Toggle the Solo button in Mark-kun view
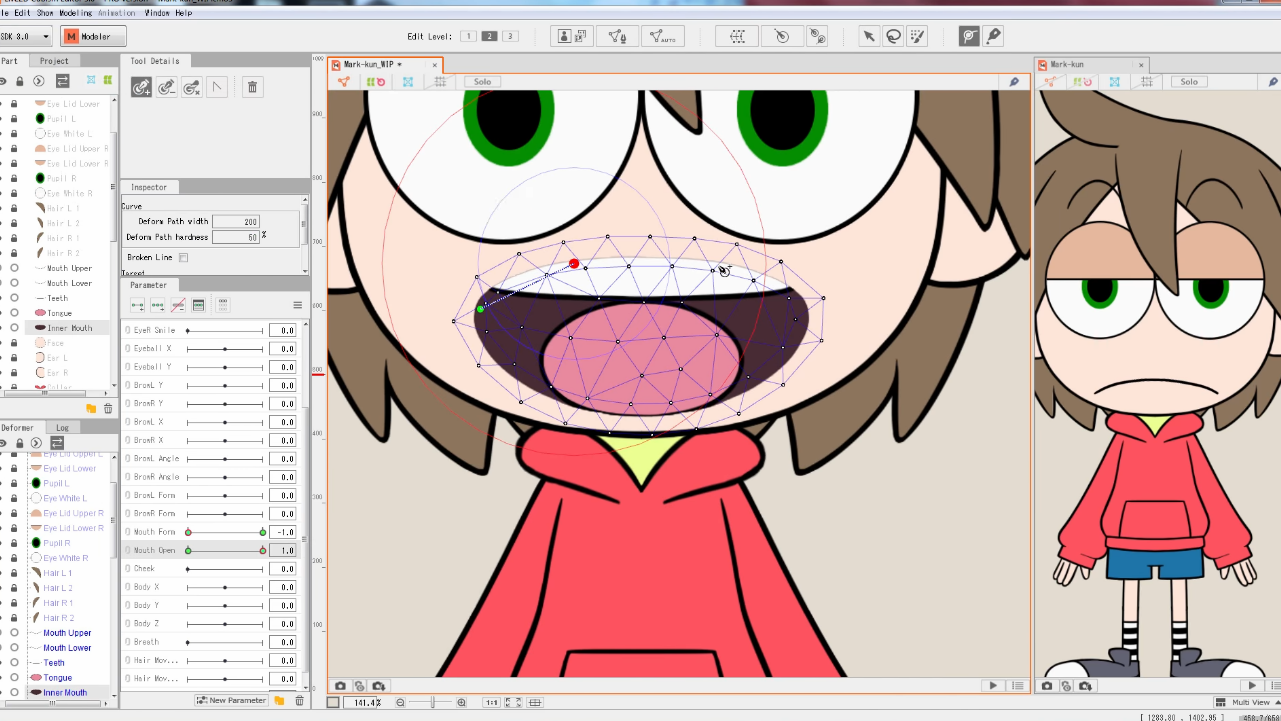This screenshot has width=1281, height=721. click(1188, 82)
